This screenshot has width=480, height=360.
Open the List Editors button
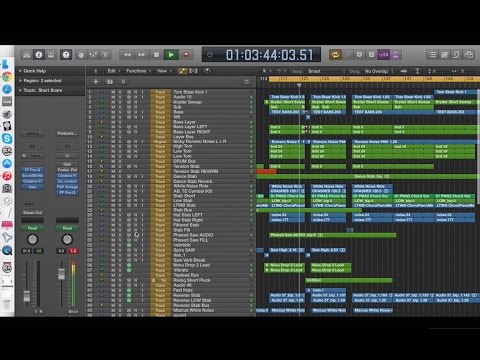click(432, 55)
